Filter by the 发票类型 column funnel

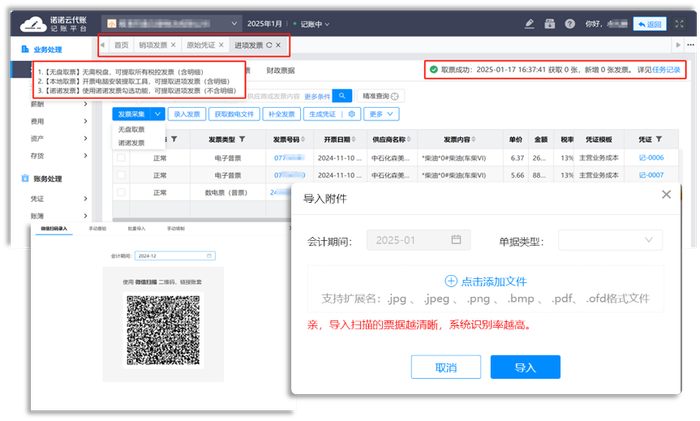242,139
